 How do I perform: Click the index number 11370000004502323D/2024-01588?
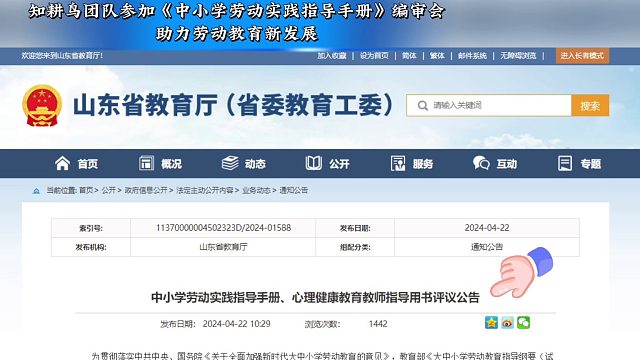223,228
